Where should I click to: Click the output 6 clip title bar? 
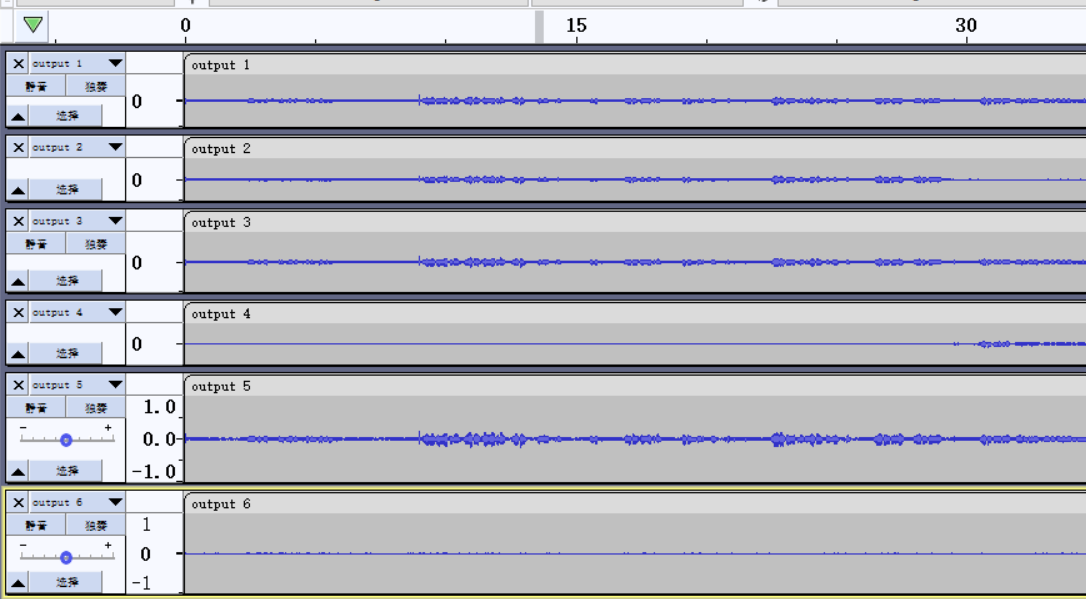tap(635, 504)
